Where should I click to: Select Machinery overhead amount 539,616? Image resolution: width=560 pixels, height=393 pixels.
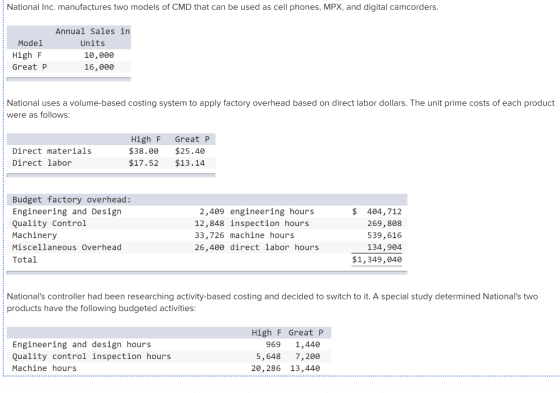384,235
